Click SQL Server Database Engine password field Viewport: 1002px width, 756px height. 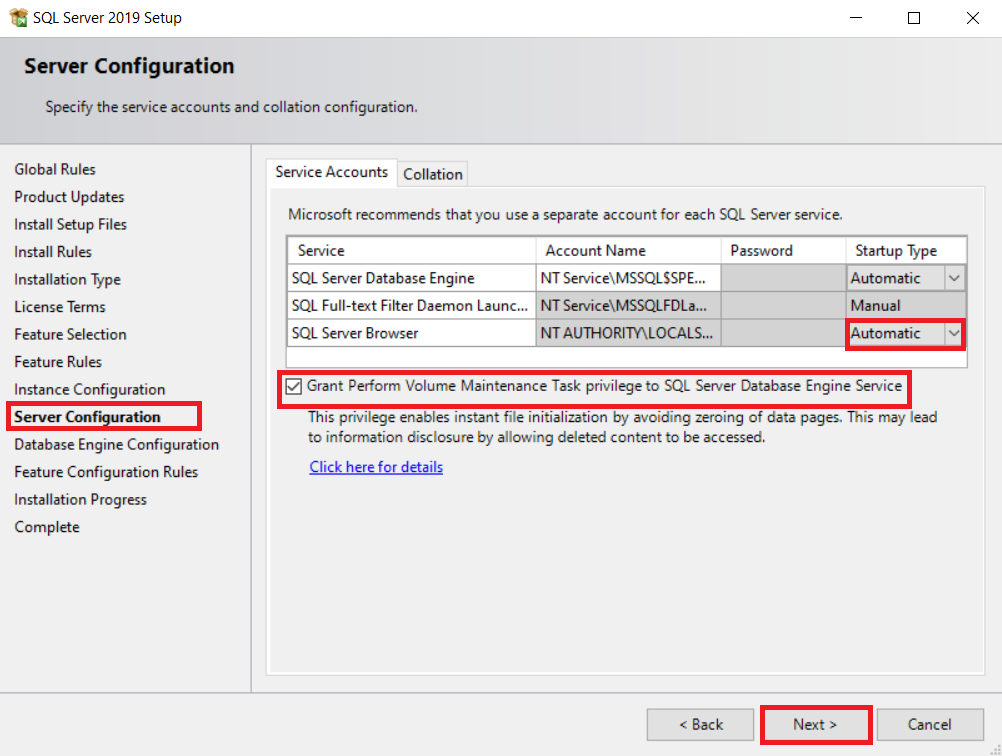(x=783, y=278)
